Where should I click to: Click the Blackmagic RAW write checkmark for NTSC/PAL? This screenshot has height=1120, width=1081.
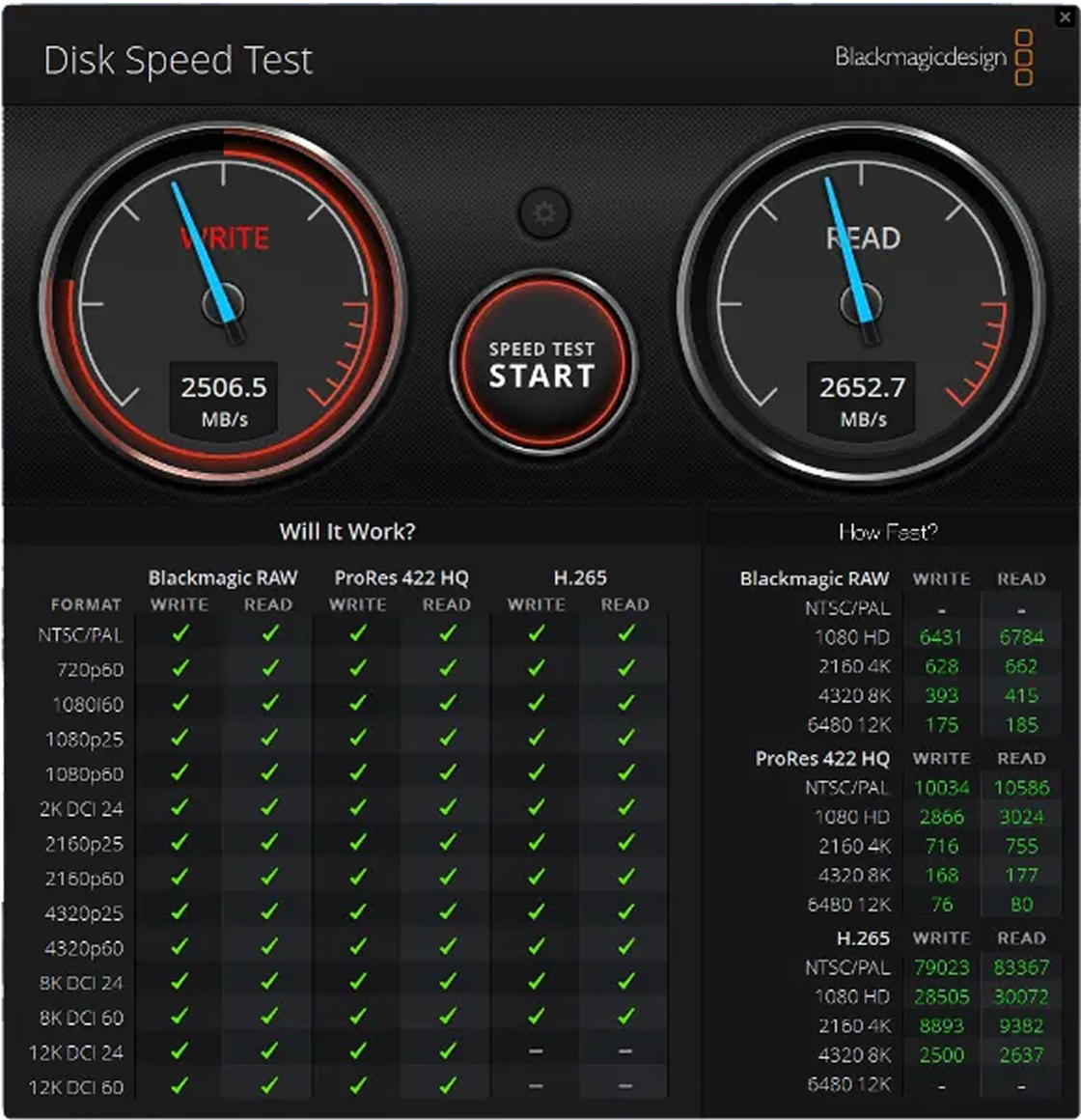coord(180,634)
